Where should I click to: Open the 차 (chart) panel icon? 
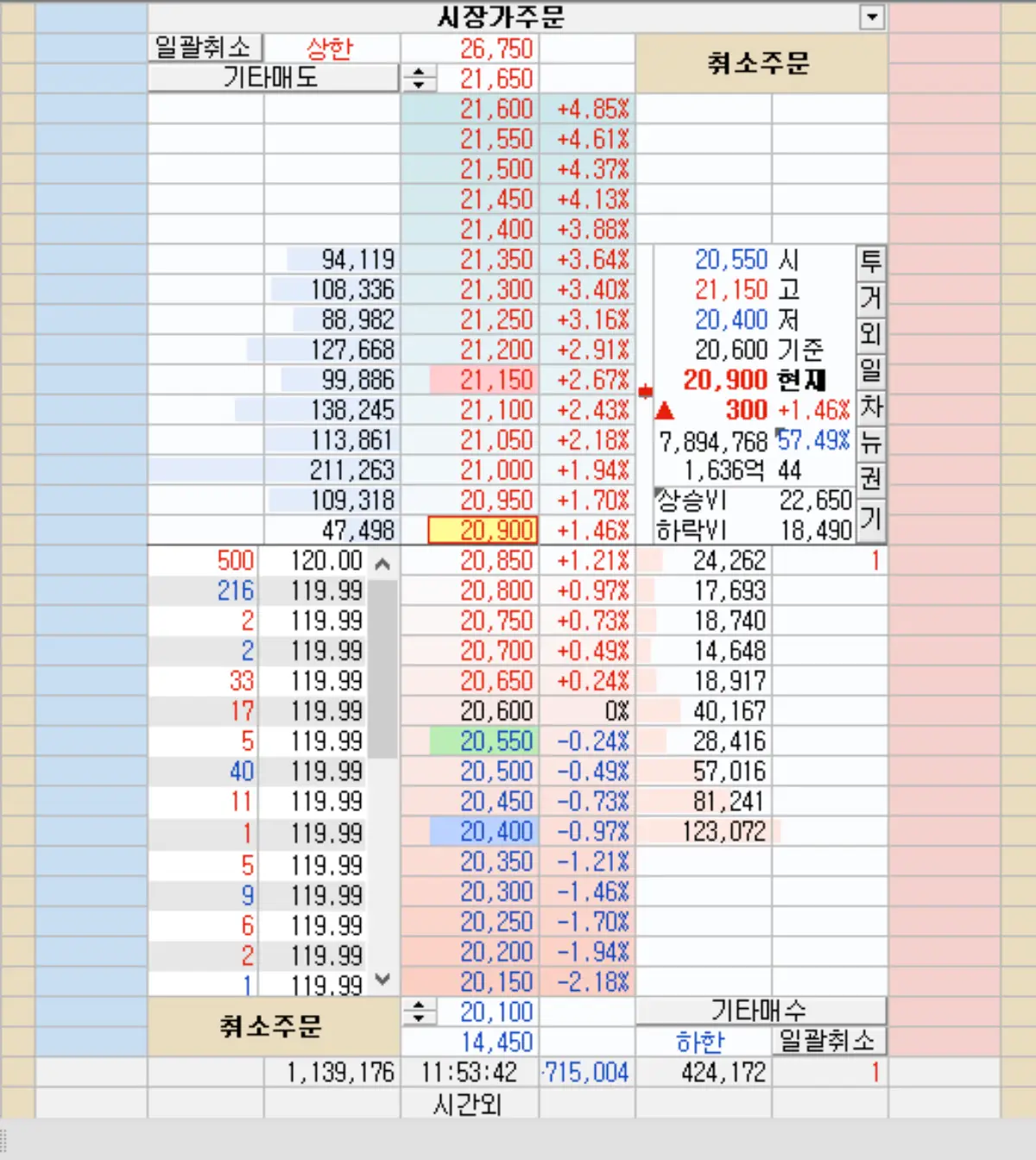tap(870, 407)
